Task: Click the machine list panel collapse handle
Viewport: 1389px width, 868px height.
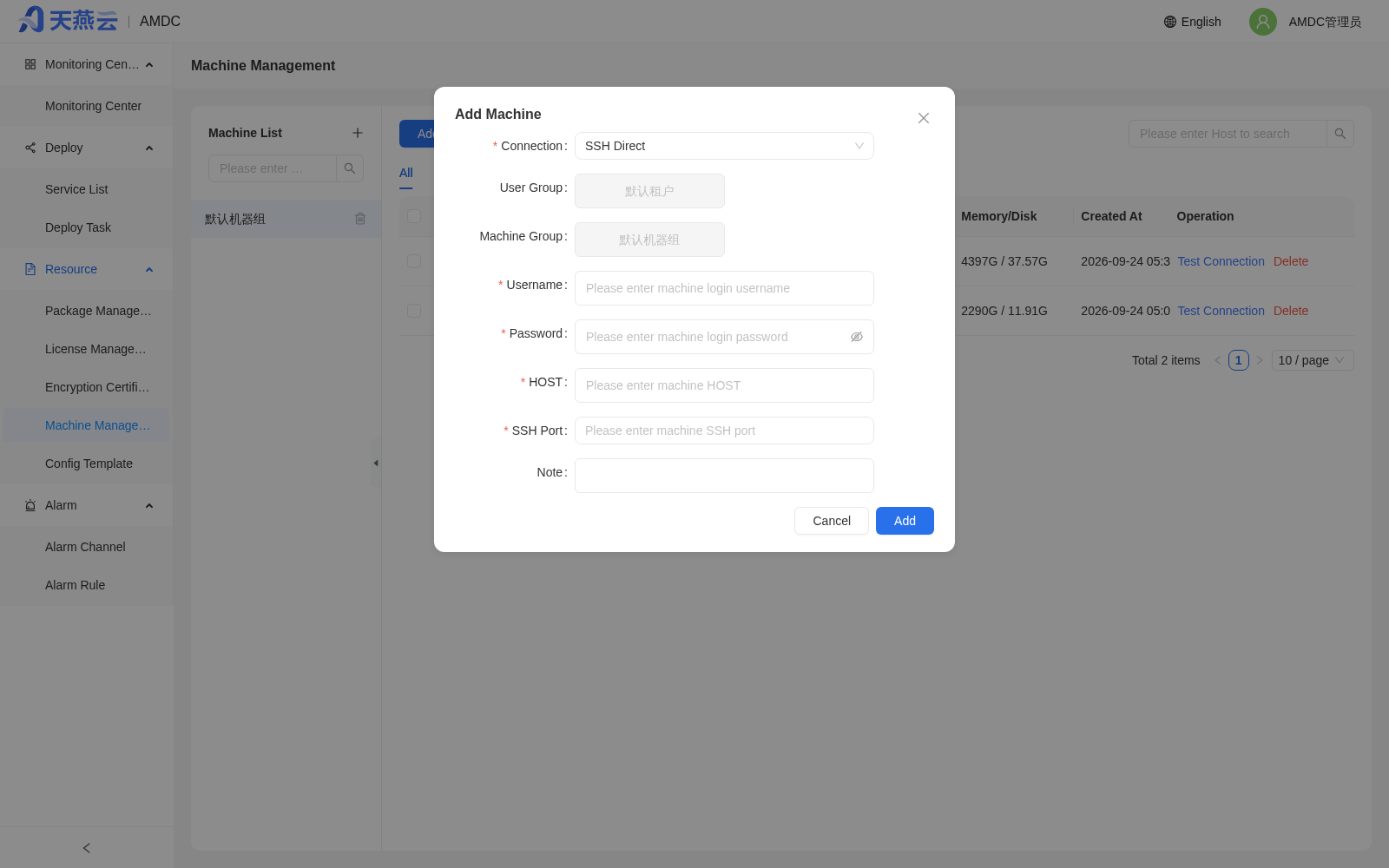Action: click(x=376, y=463)
